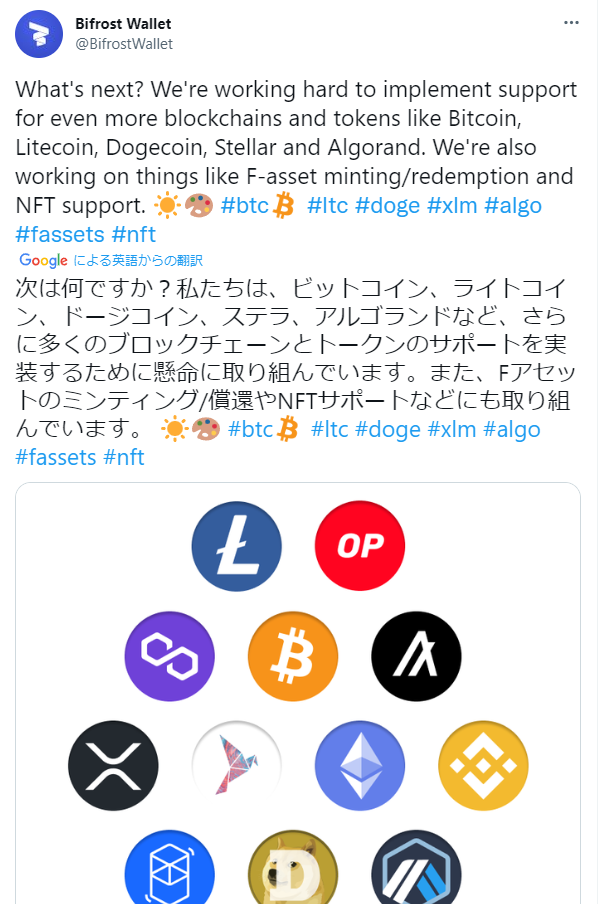Open the tweet more options menu
This screenshot has width=604, height=904.
(571, 22)
